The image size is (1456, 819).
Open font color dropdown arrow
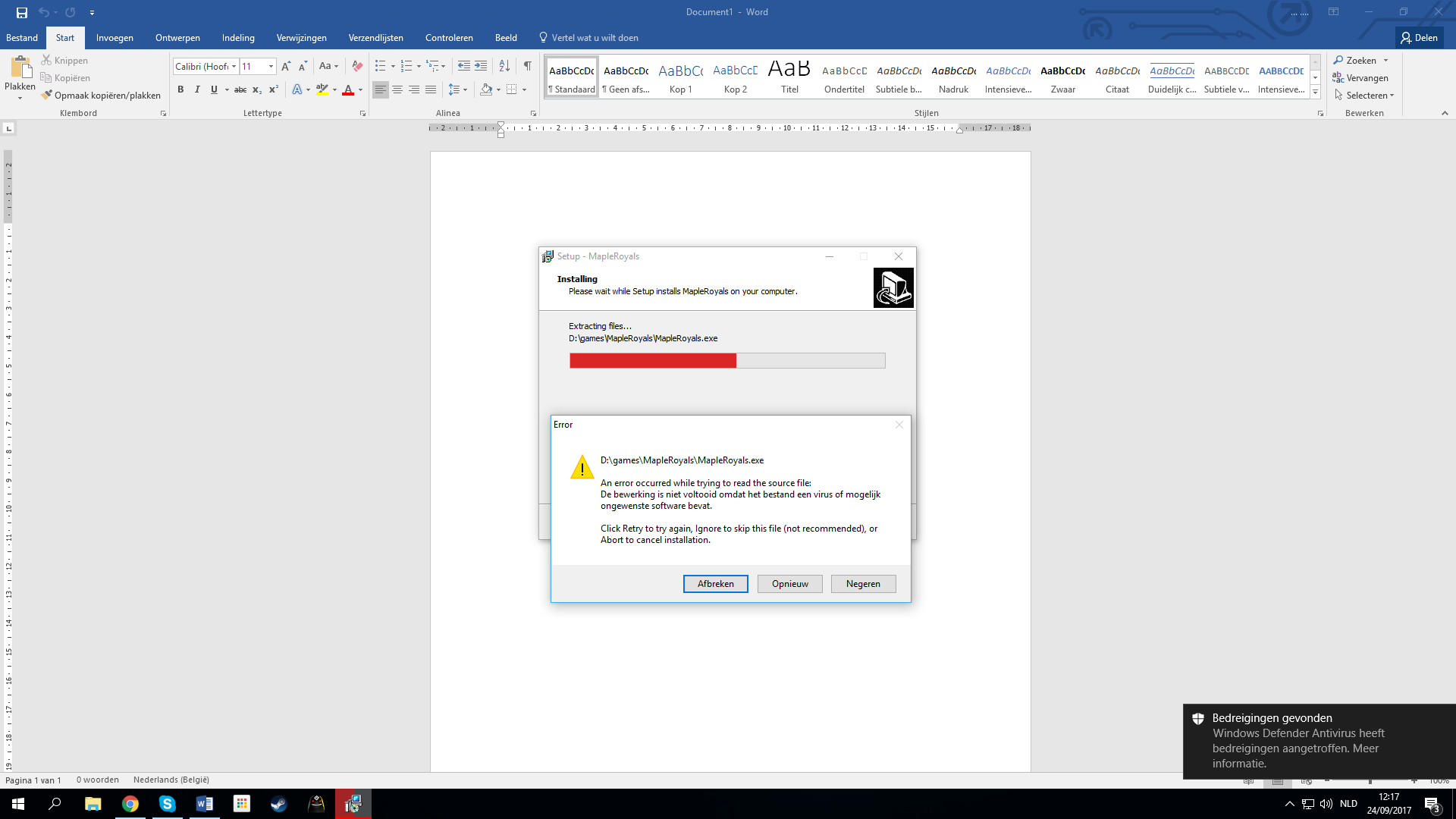(x=361, y=89)
